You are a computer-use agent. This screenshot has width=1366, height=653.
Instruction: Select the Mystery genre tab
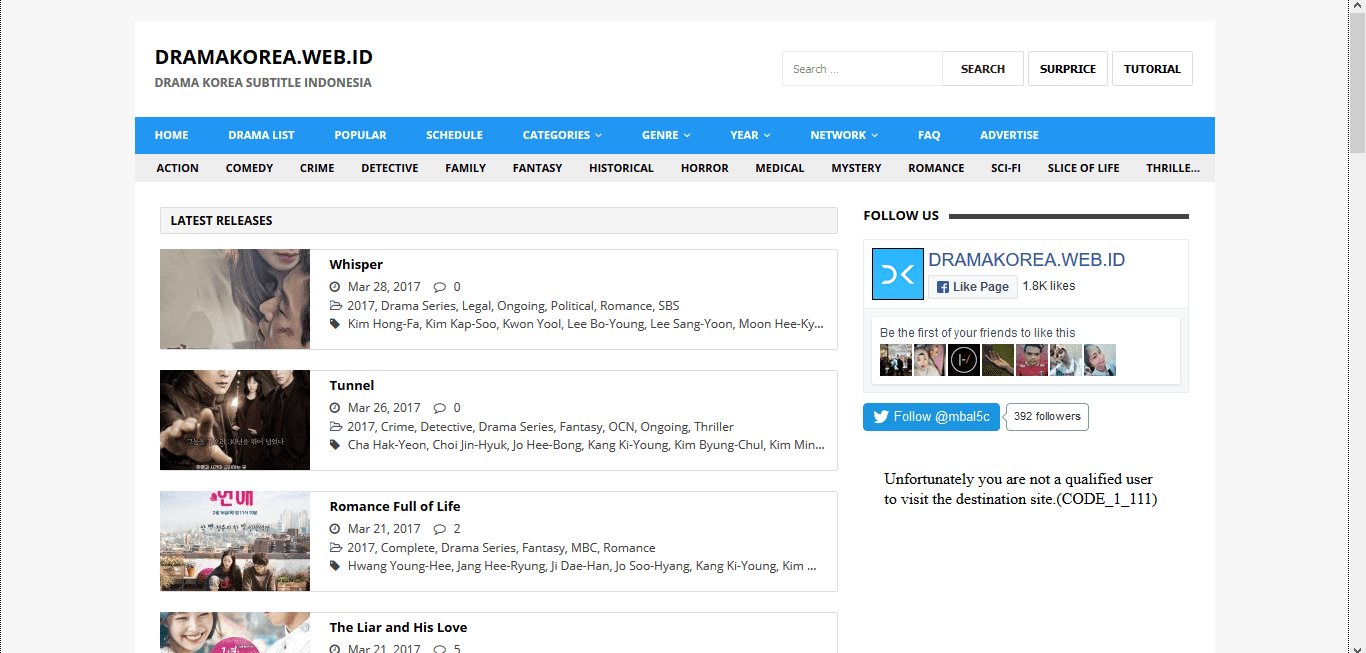click(x=856, y=168)
